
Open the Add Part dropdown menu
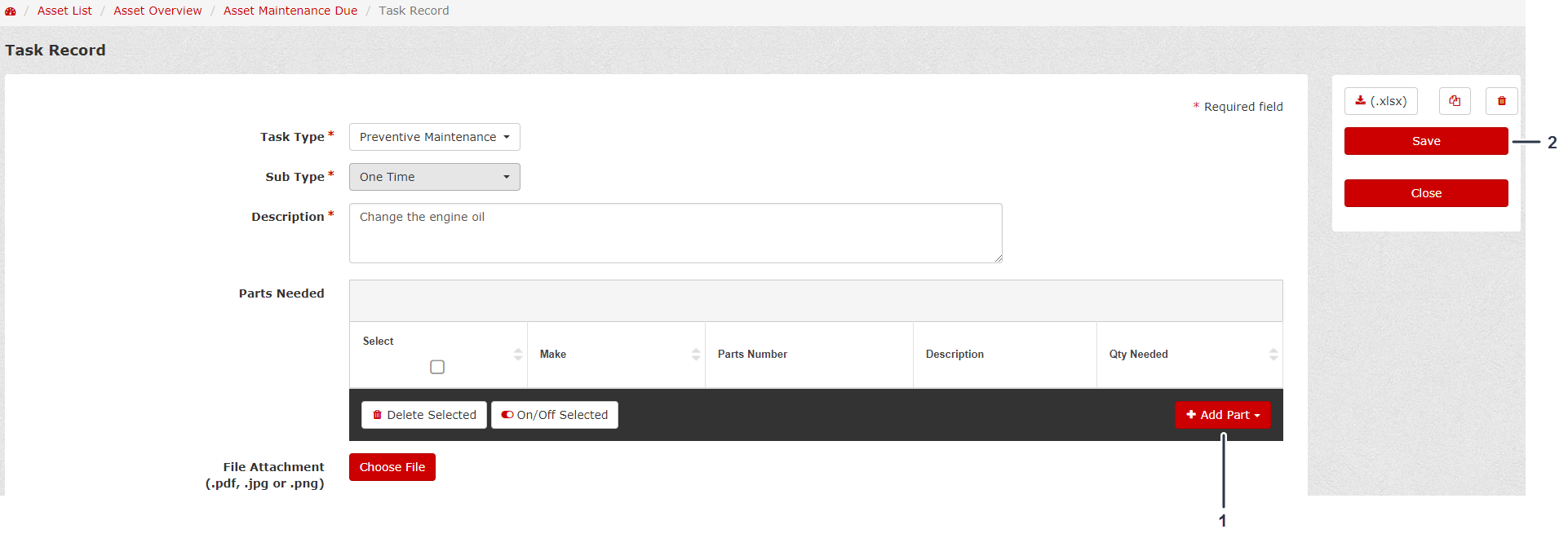[x=1221, y=415]
